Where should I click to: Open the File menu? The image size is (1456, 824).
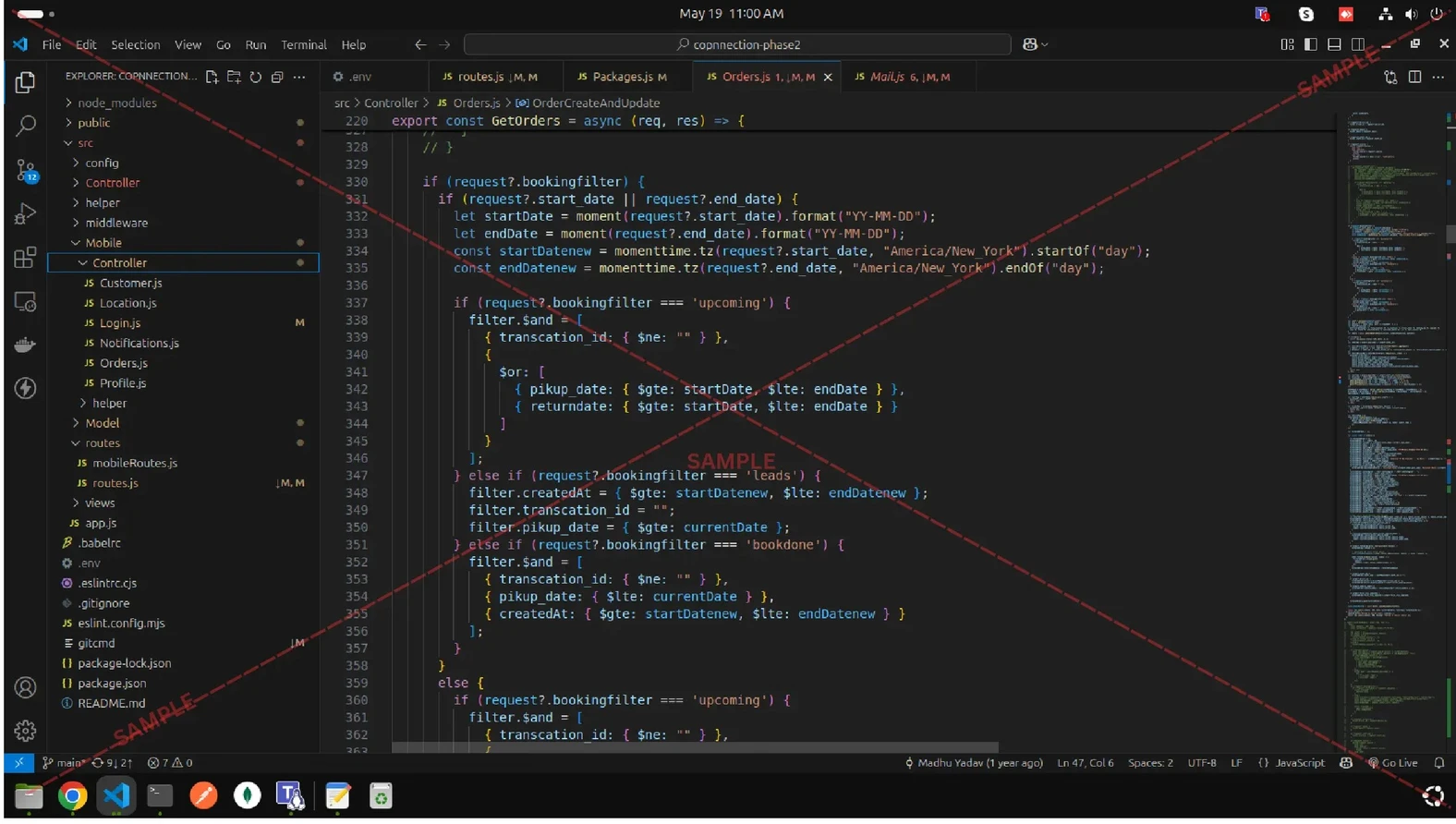tap(52, 44)
